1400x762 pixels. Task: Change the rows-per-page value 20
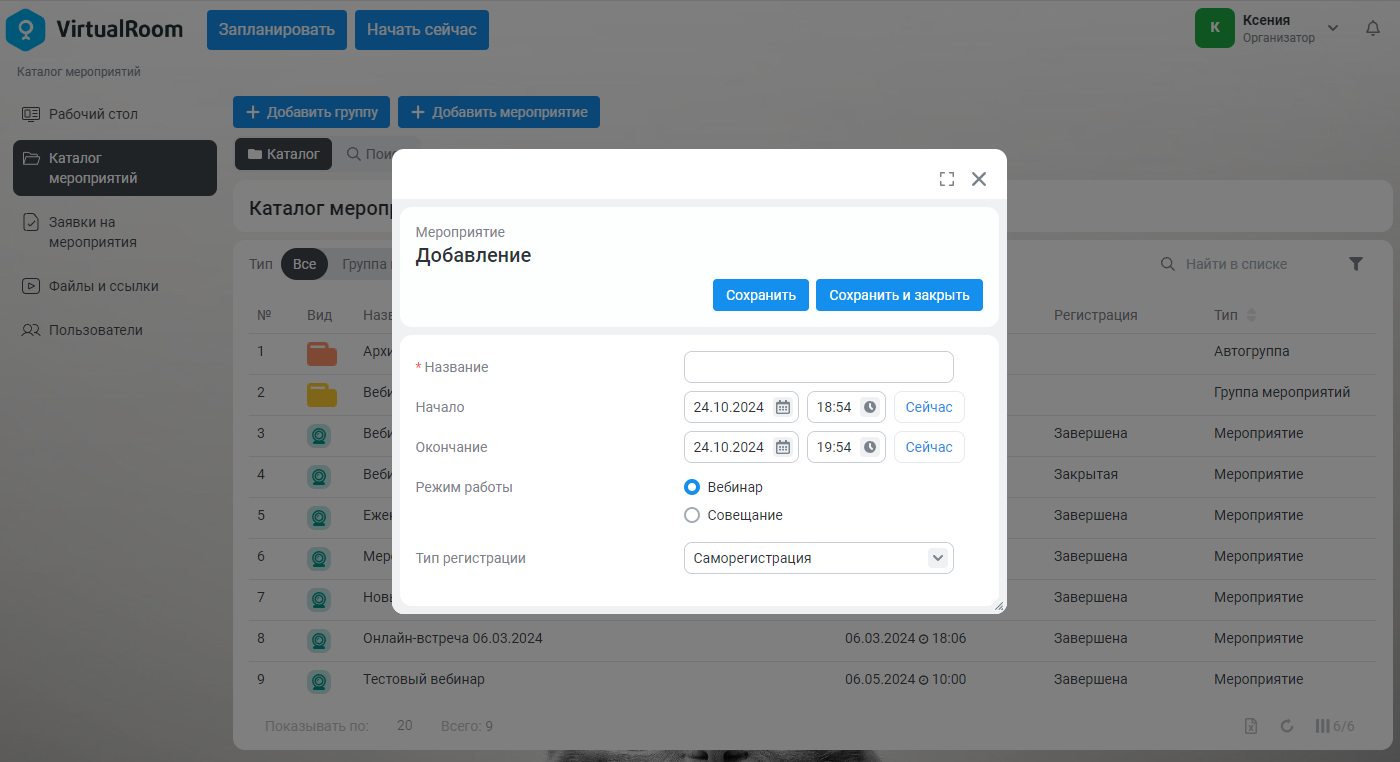[405, 725]
